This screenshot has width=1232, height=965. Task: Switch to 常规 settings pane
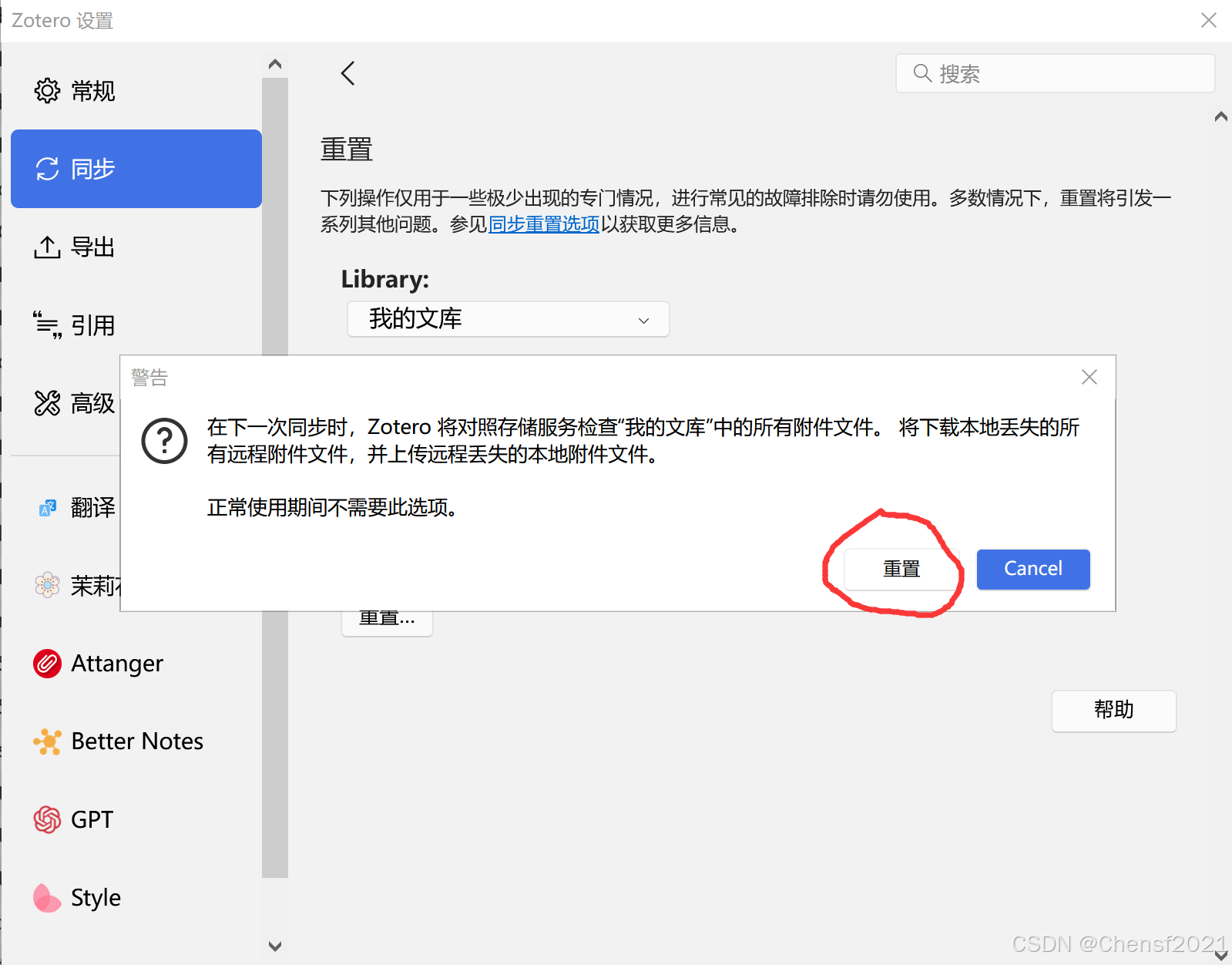point(136,91)
